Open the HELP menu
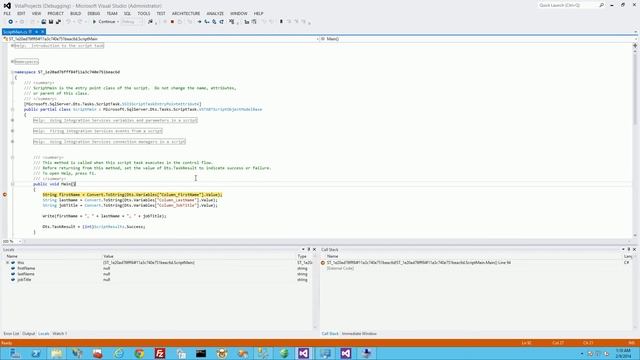Viewport: 640px width, 360px height. pos(259,13)
